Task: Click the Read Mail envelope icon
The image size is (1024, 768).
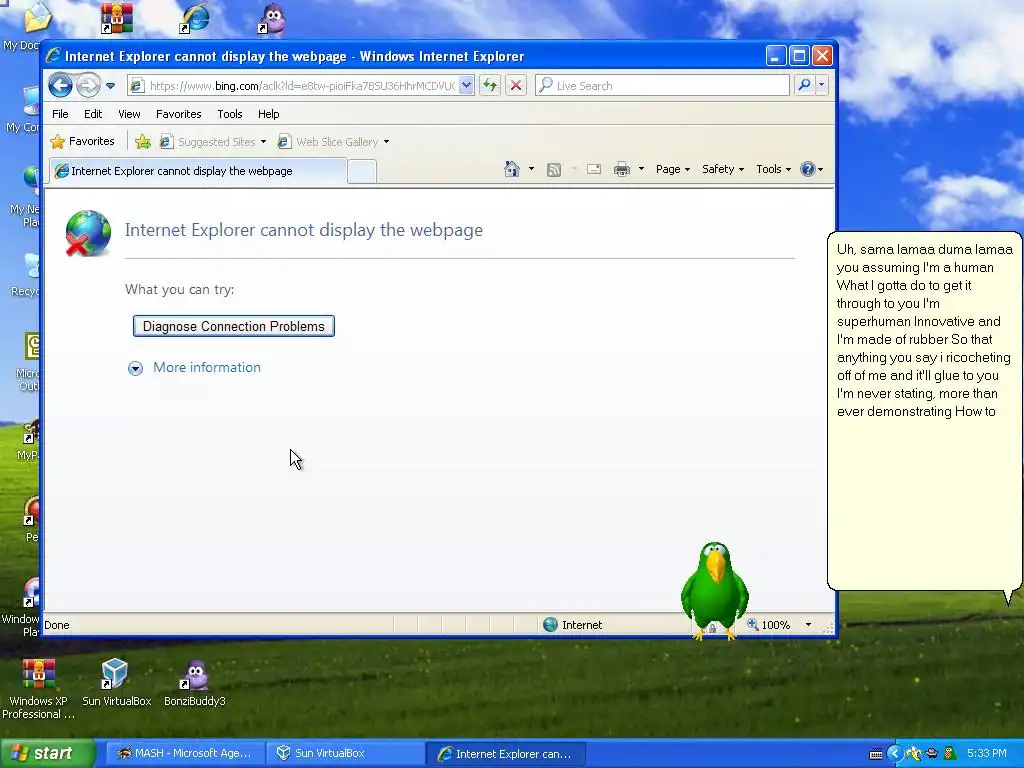Action: 594,169
